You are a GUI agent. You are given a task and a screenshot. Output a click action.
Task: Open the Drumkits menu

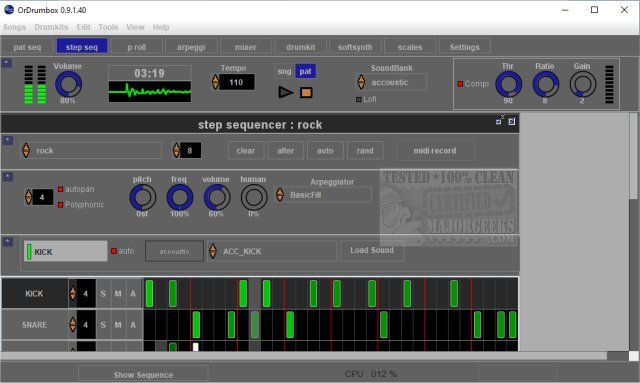coord(51,27)
